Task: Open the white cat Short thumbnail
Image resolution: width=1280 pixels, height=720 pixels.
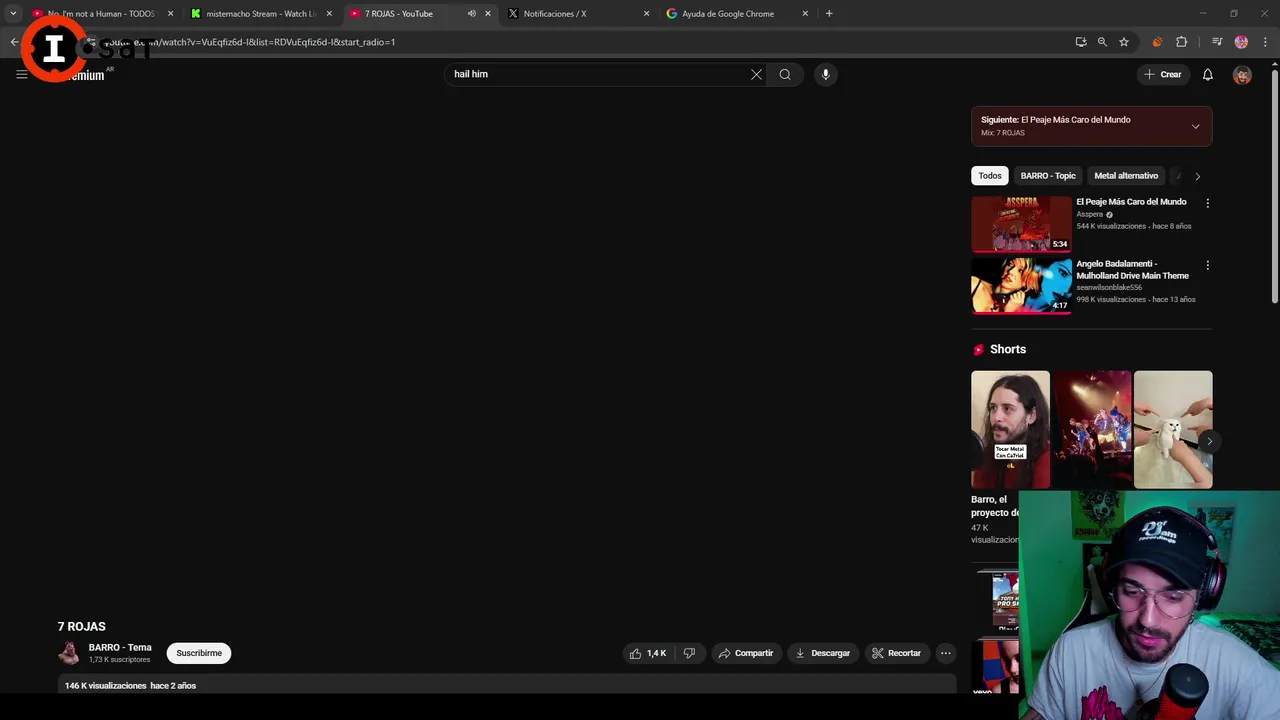Action: [1173, 430]
